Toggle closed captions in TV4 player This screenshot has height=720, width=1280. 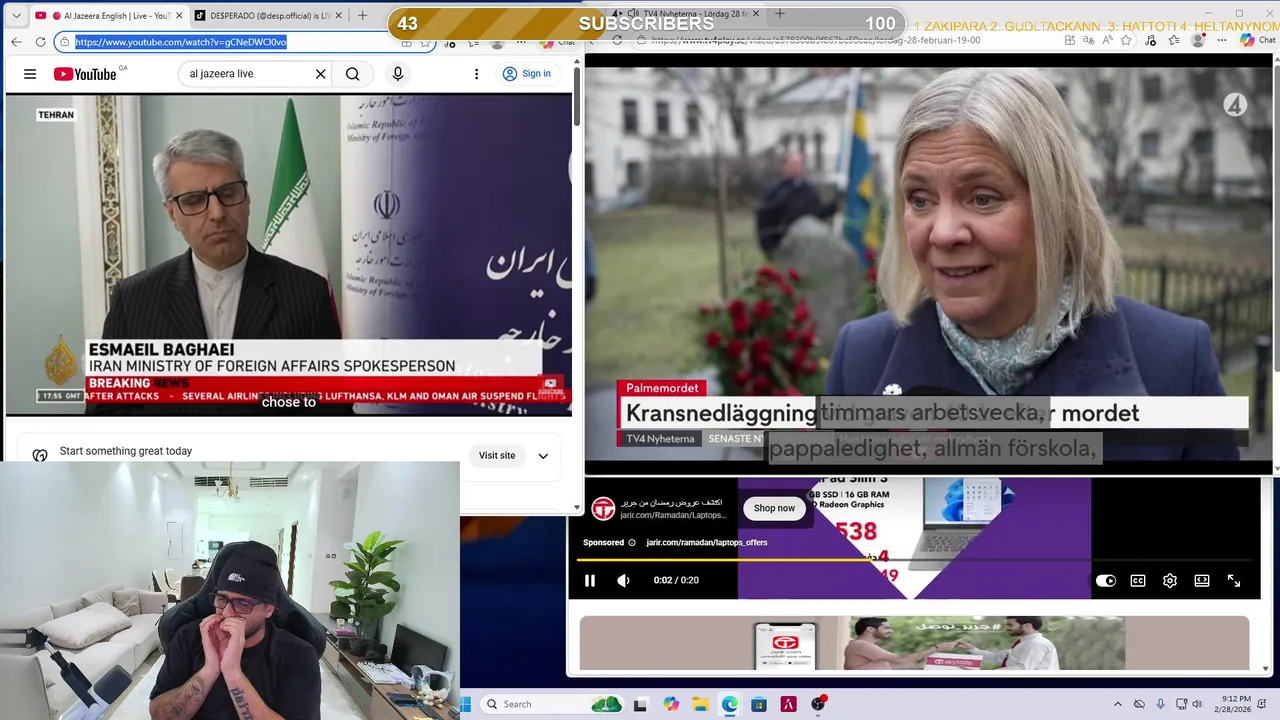tap(1138, 581)
